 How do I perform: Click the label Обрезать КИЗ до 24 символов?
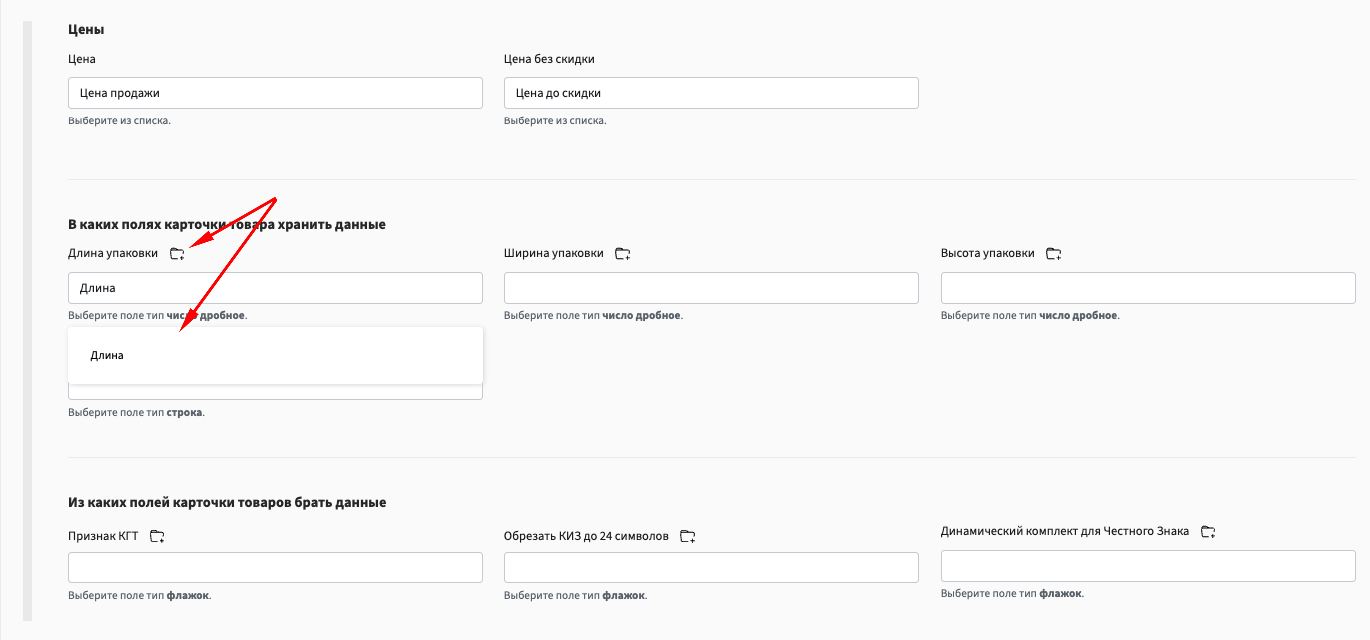[586, 536]
